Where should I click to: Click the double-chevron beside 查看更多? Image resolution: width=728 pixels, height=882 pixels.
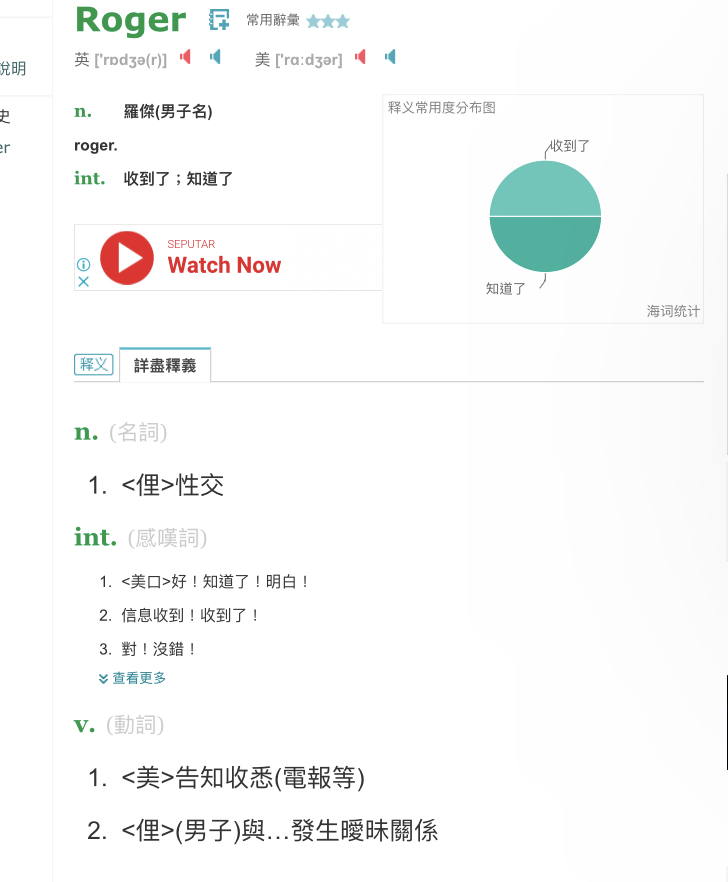click(x=103, y=679)
